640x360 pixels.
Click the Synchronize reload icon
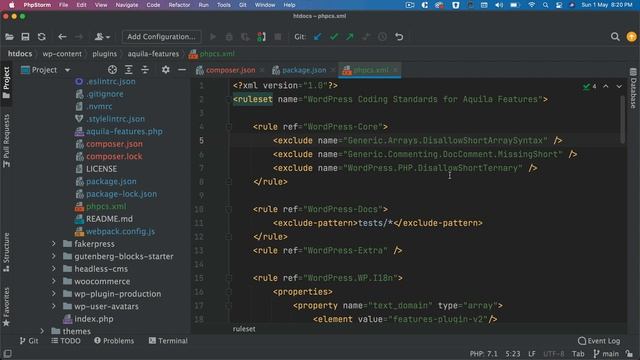click(42, 37)
